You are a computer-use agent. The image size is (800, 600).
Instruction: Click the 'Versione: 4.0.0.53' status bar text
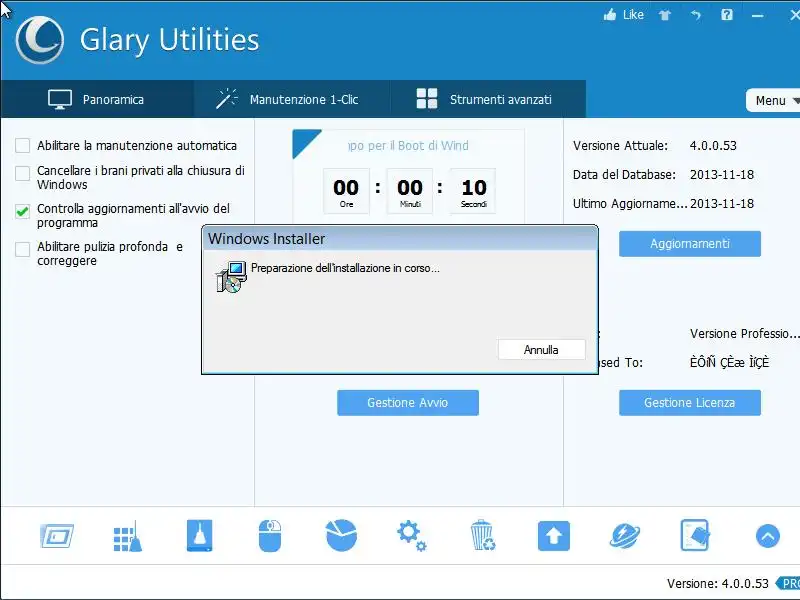(x=717, y=583)
